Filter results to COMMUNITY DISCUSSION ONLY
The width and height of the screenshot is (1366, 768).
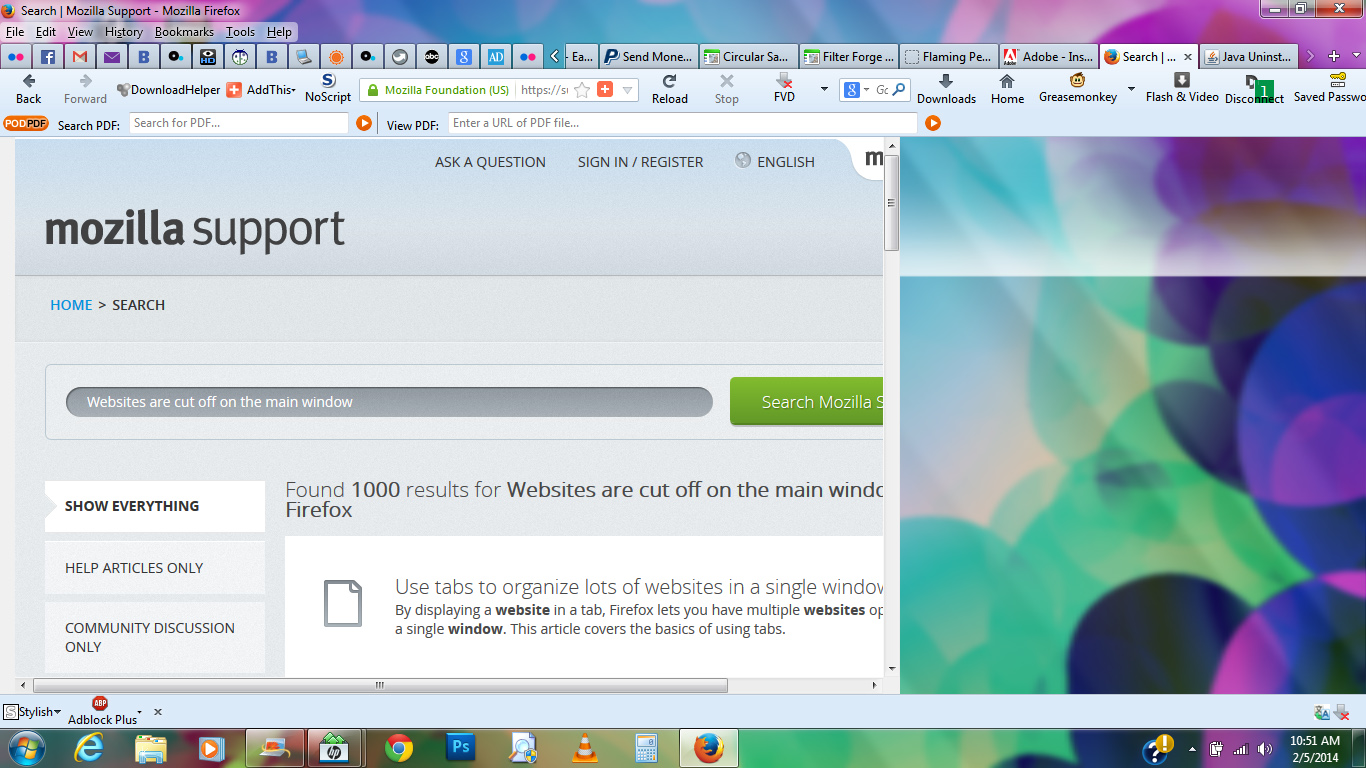pos(155,637)
